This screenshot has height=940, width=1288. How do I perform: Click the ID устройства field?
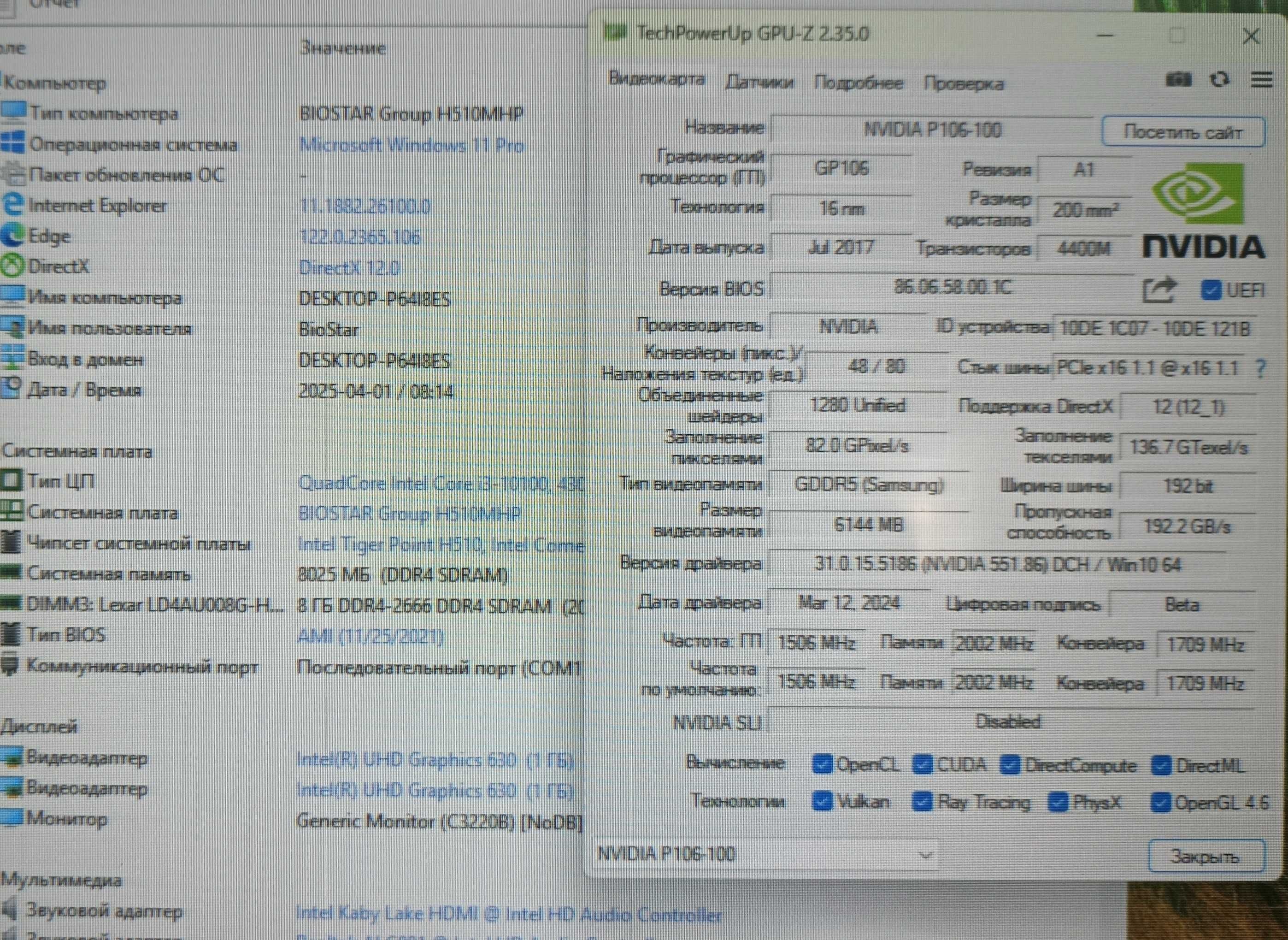coord(1155,329)
